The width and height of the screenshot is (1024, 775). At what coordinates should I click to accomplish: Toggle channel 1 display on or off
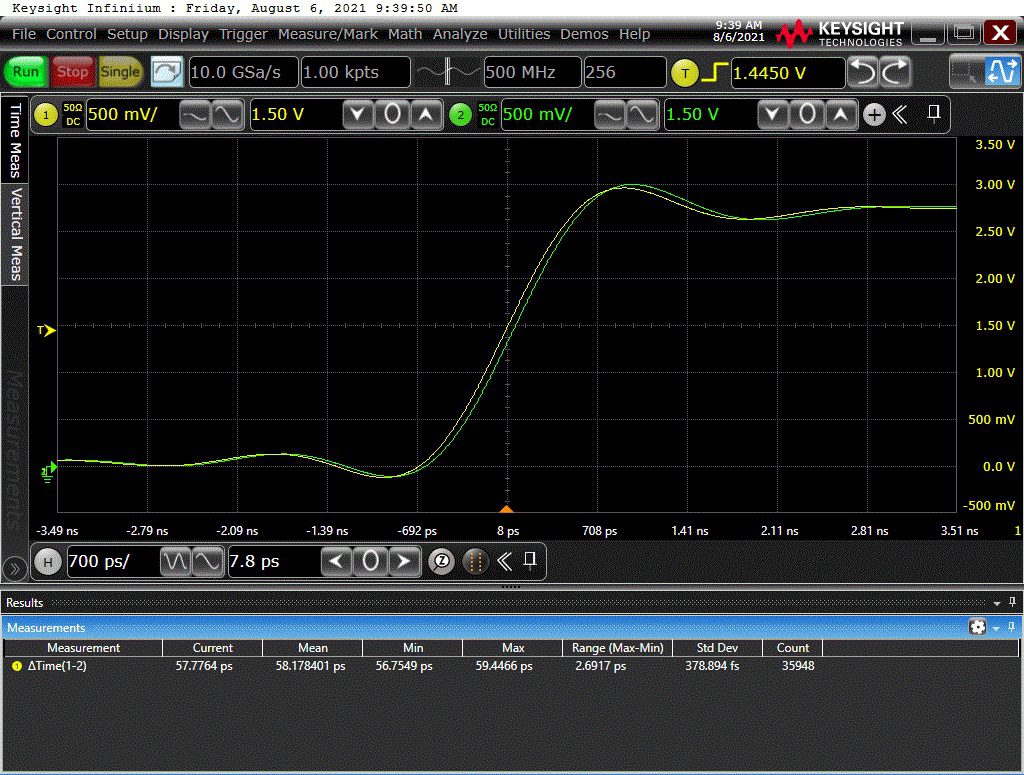pyautogui.click(x=46, y=115)
